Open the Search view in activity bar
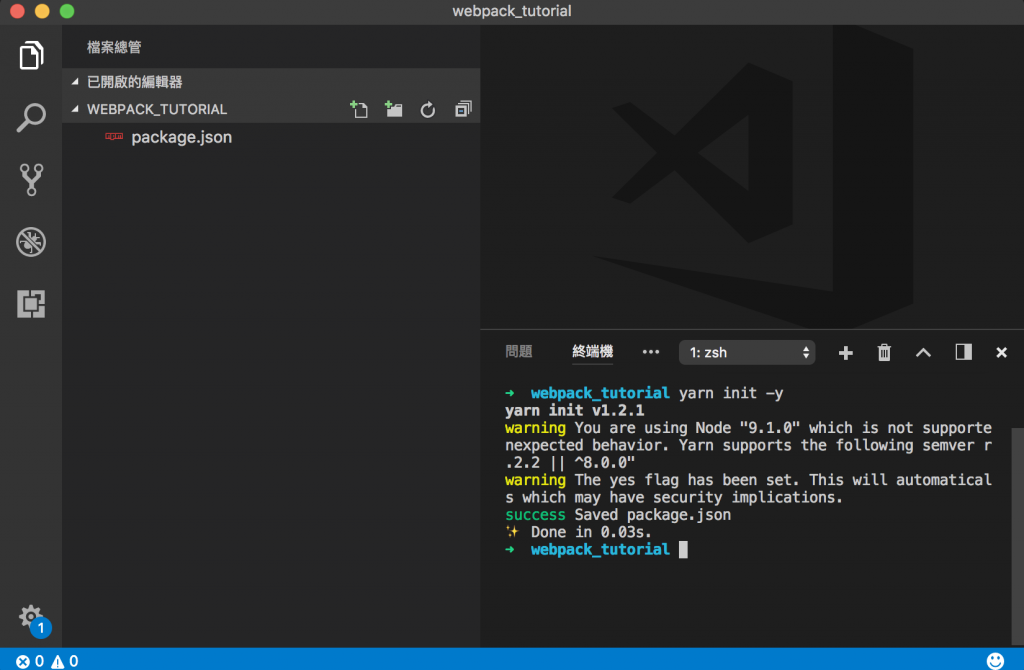Viewport: 1024px width, 670px height. click(31, 118)
